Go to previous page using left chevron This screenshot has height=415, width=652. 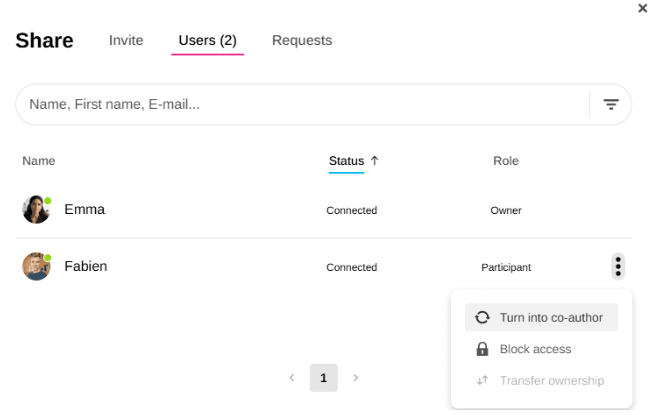pos(292,378)
